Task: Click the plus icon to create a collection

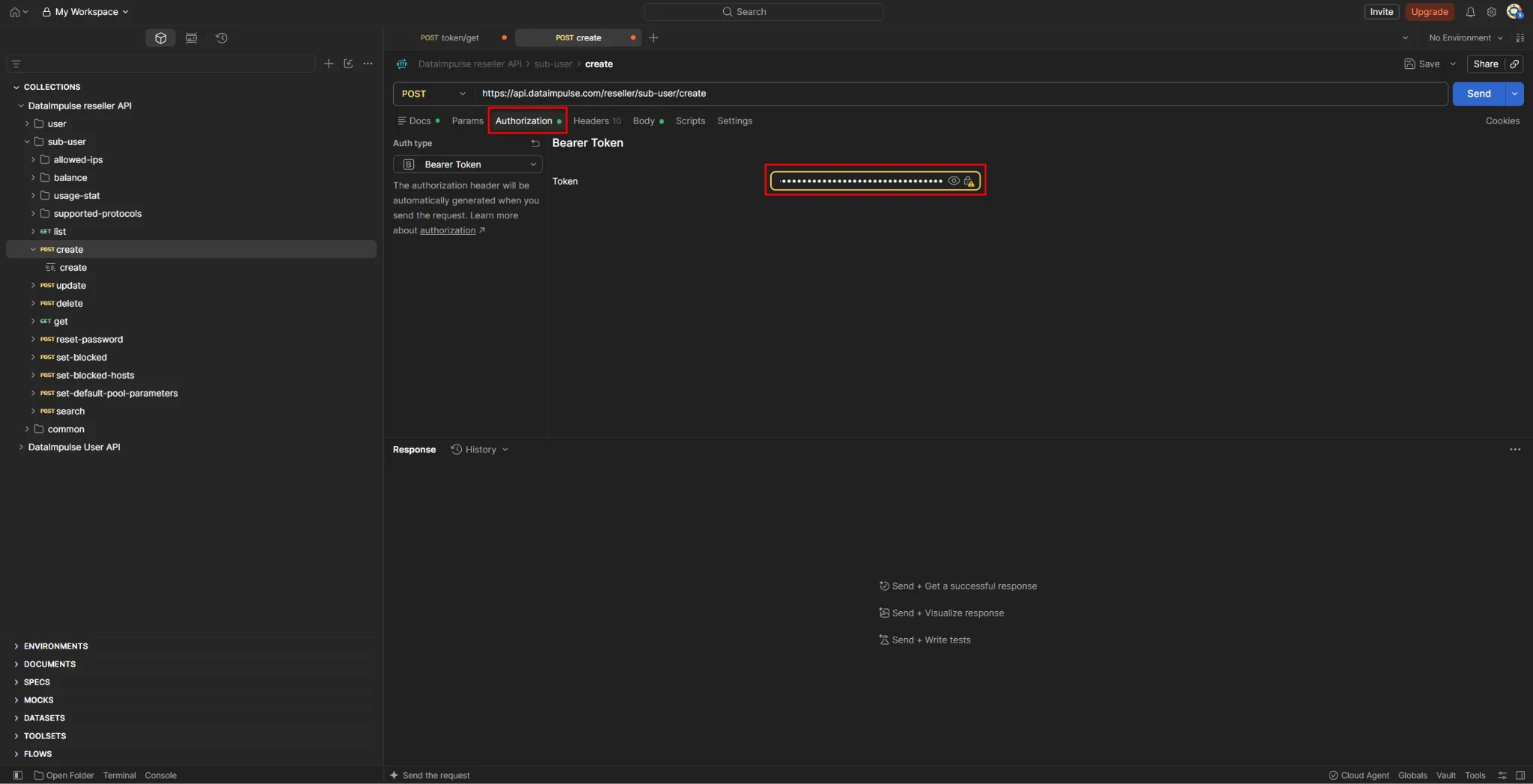Action: 329,64
